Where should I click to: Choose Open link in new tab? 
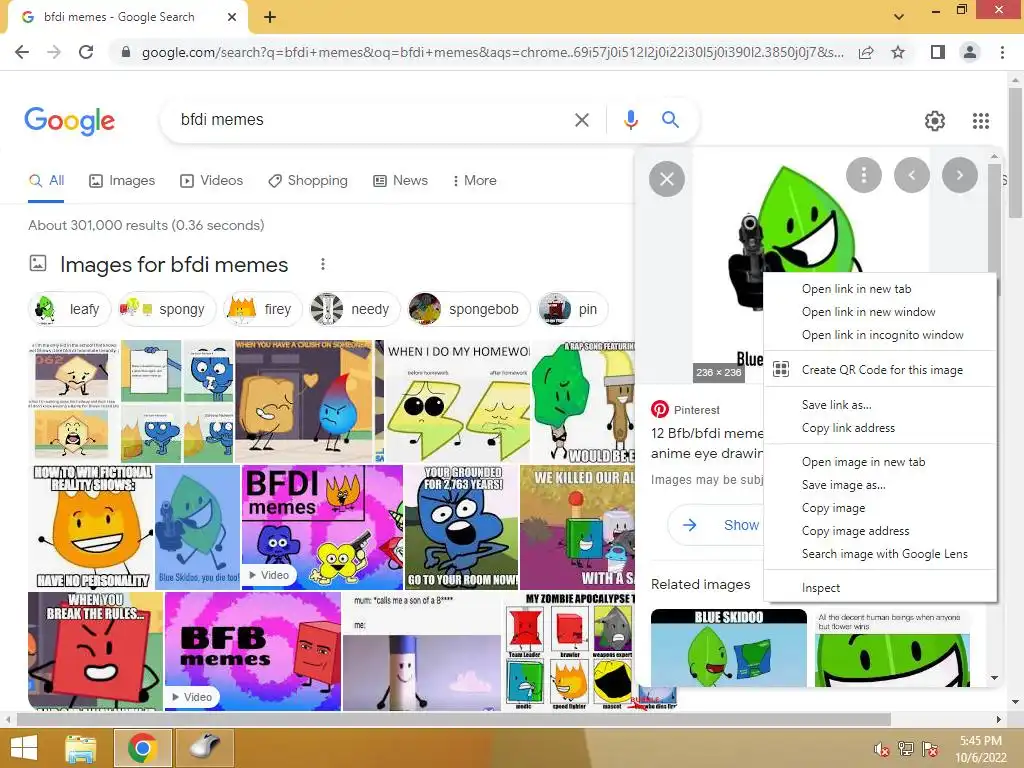coord(880,289)
